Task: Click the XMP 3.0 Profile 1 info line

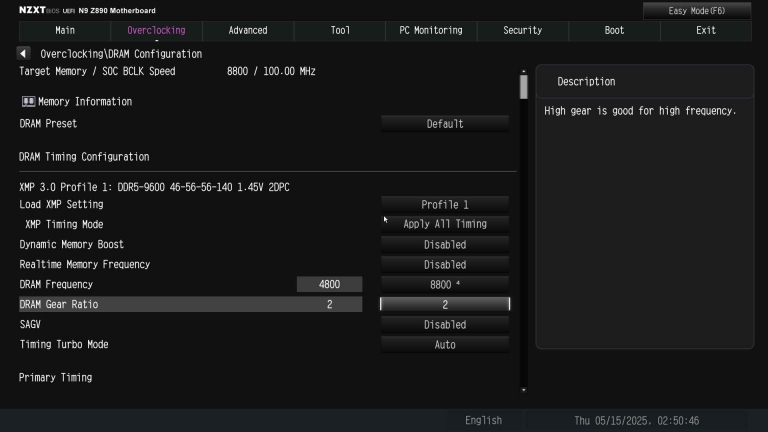Action: click(154, 187)
